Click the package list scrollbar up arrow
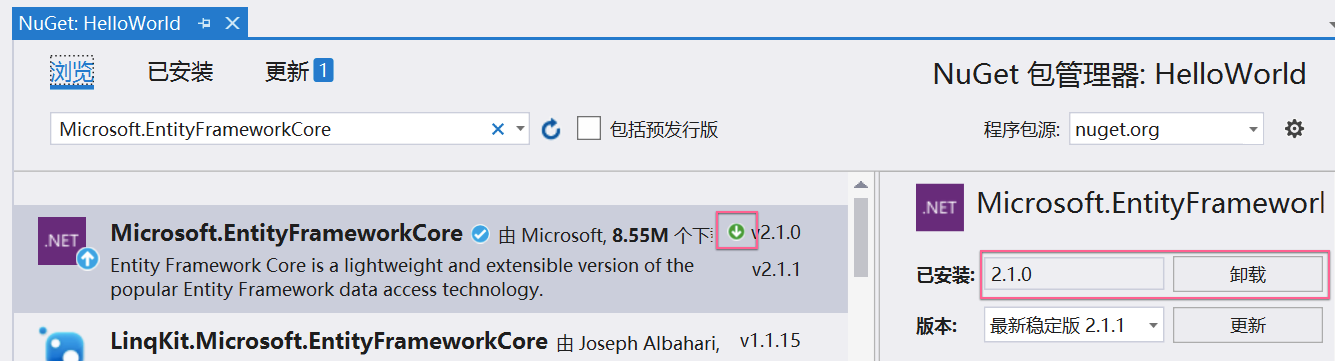The width and height of the screenshot is (1335, 361). [x=858, y=185]
